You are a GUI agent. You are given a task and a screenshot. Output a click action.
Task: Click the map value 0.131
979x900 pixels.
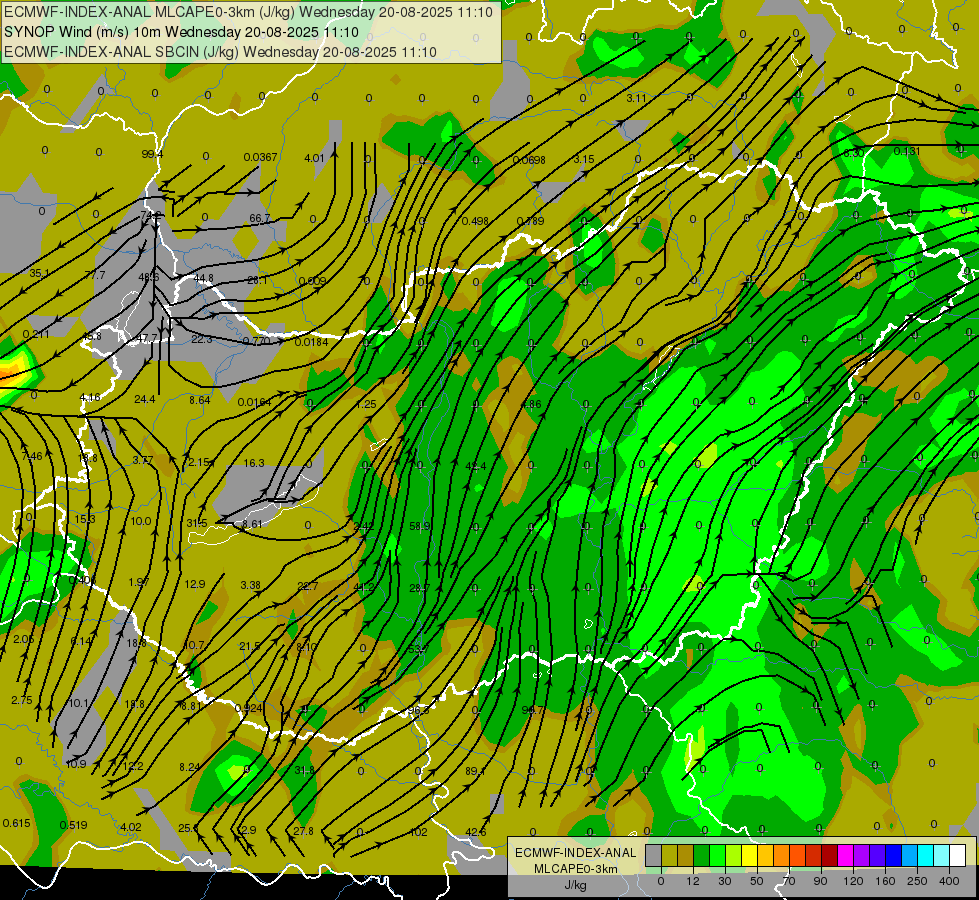(x=907, y=151)
